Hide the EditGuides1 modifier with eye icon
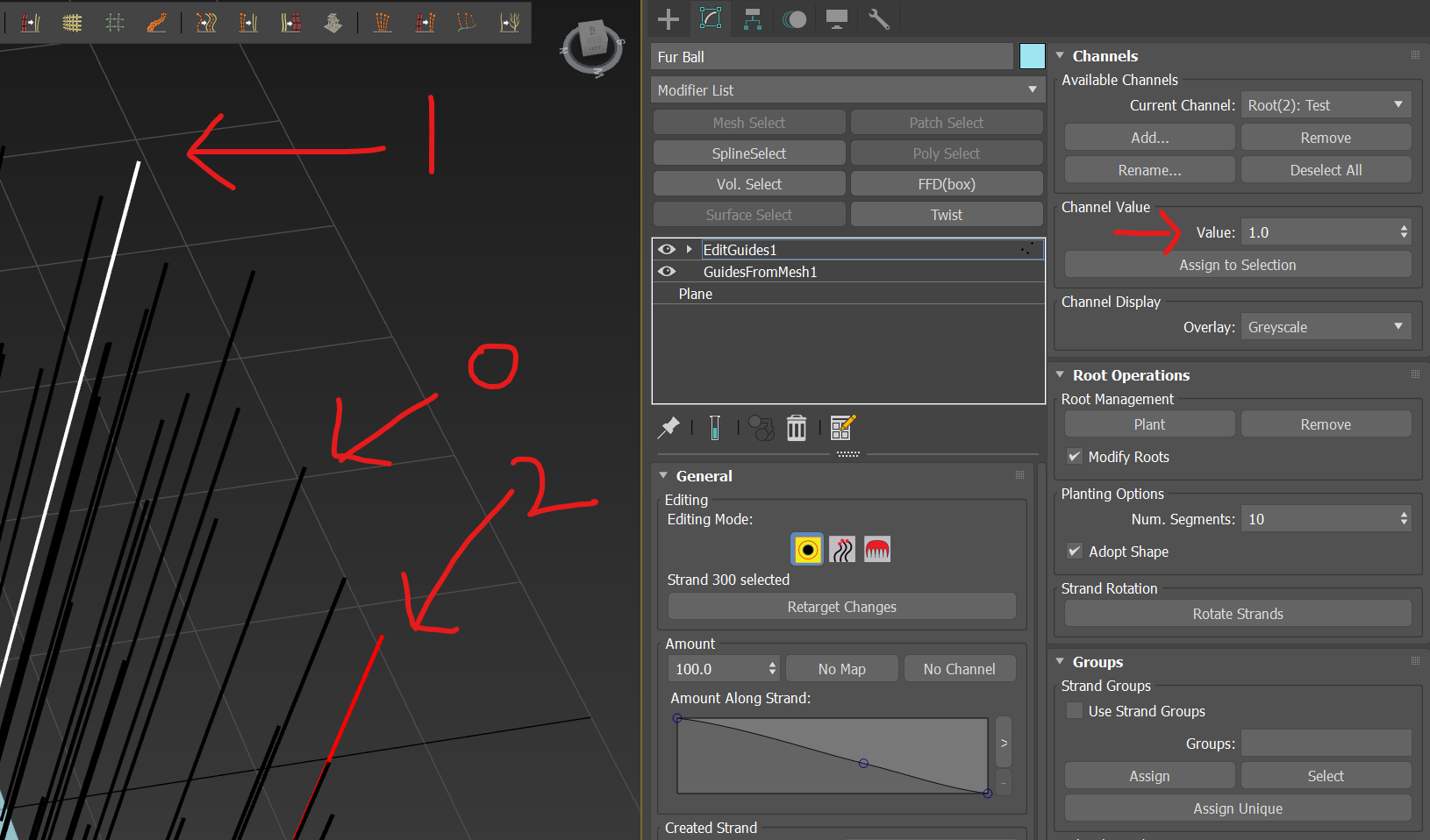 667,250
